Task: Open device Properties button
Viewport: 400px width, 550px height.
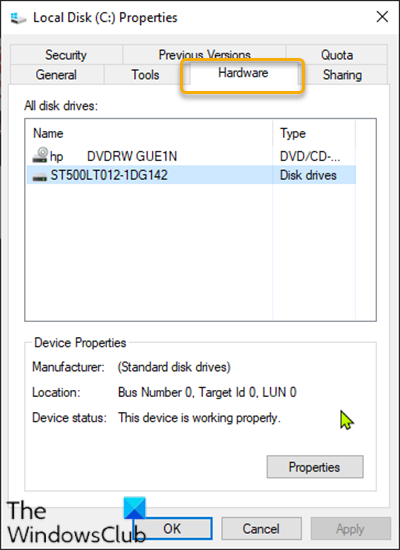Action: (x=315, y=467)
